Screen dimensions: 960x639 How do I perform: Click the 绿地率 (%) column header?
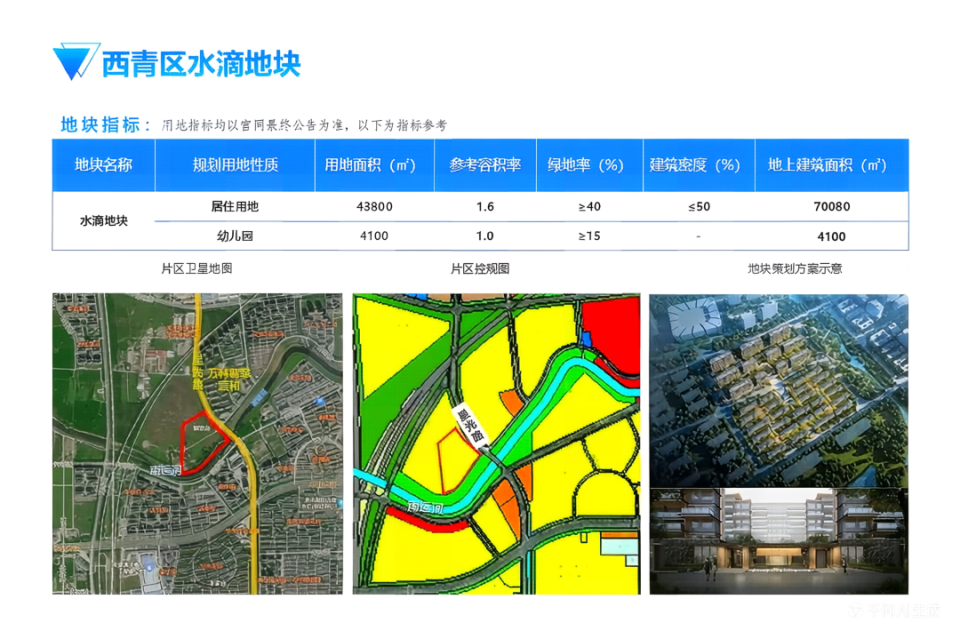click(x=590, y=165)
